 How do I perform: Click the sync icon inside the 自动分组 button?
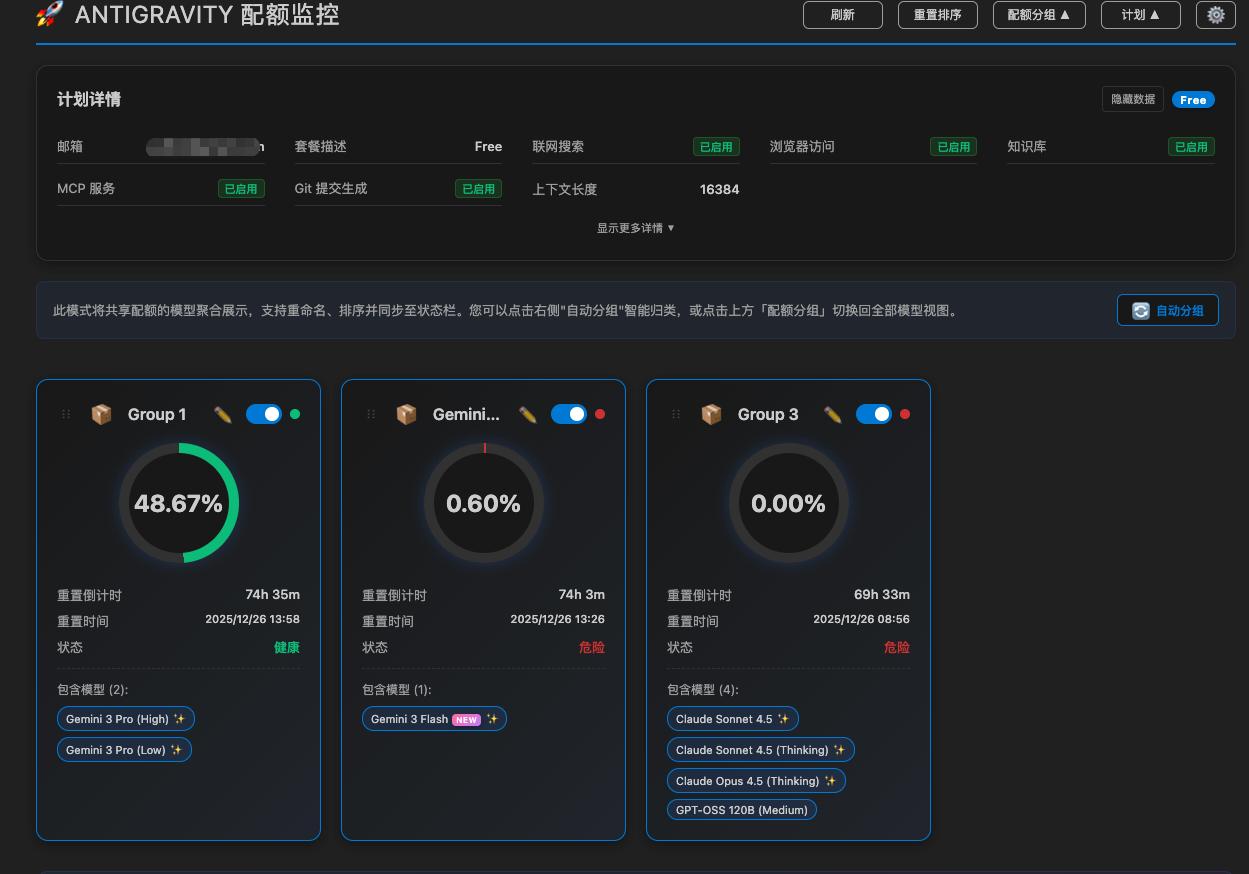1140,310
